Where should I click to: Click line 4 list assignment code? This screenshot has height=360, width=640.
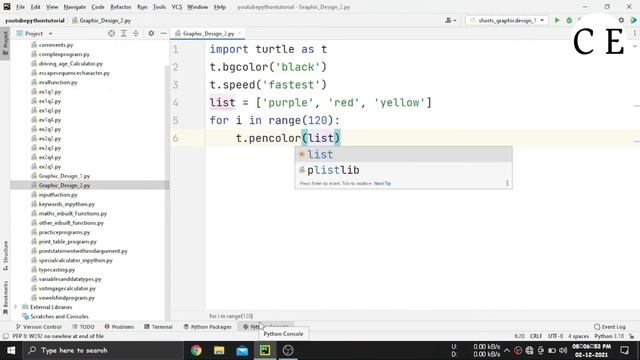tap(320, 102)
